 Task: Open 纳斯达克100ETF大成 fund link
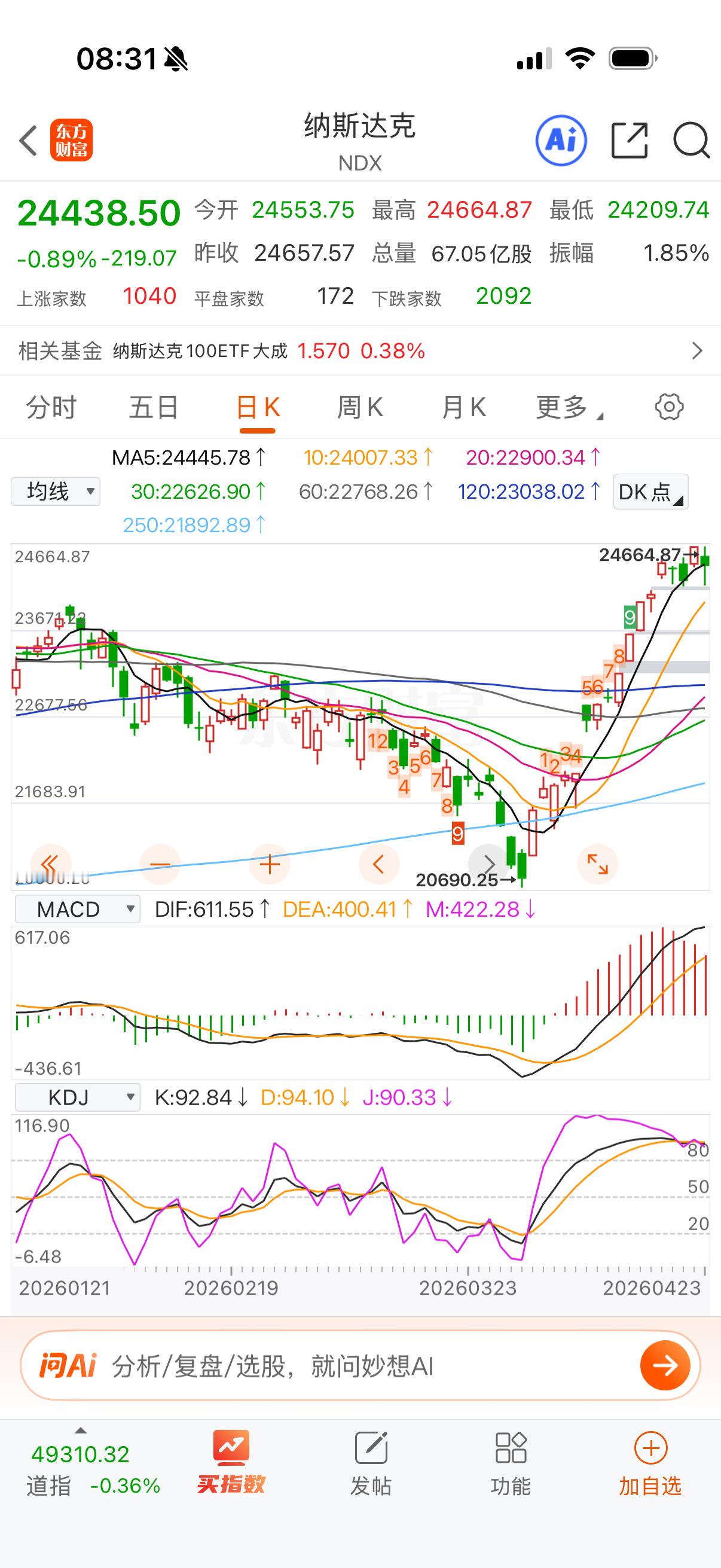pyautogui.click(x=200, y=350)
